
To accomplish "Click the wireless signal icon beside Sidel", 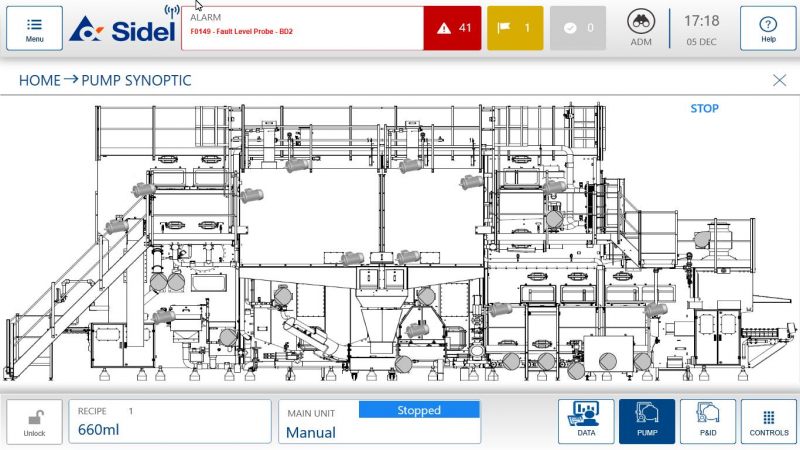I will tap(171, 17).
